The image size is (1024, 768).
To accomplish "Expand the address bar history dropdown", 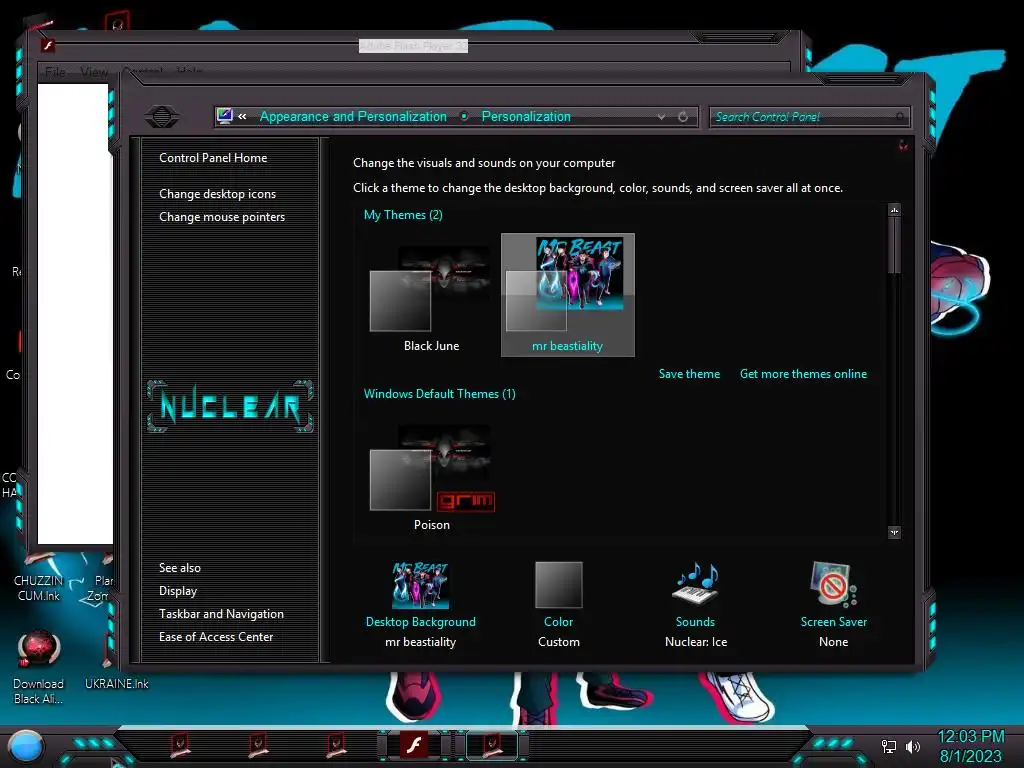I will point(661,117).
